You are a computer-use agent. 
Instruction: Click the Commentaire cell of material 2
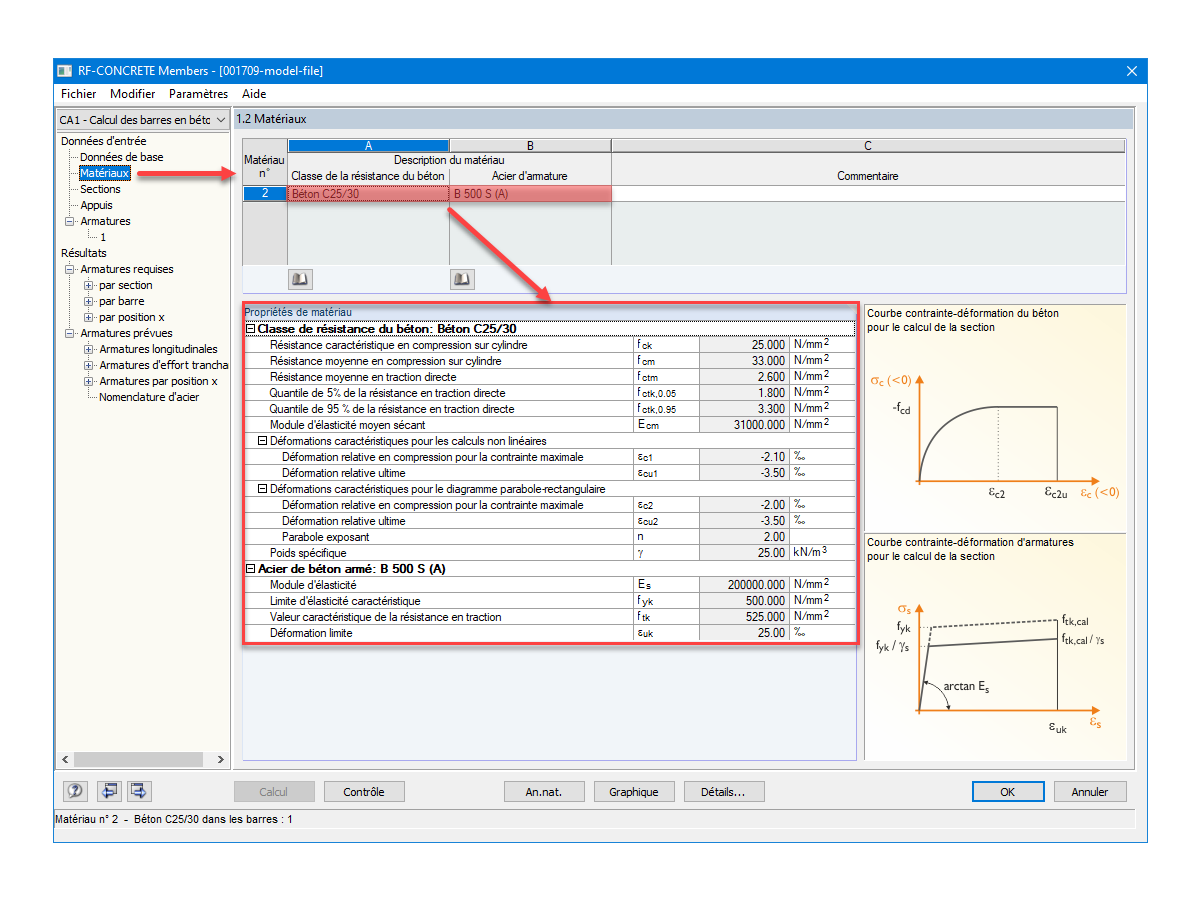(x=868, y=193)
